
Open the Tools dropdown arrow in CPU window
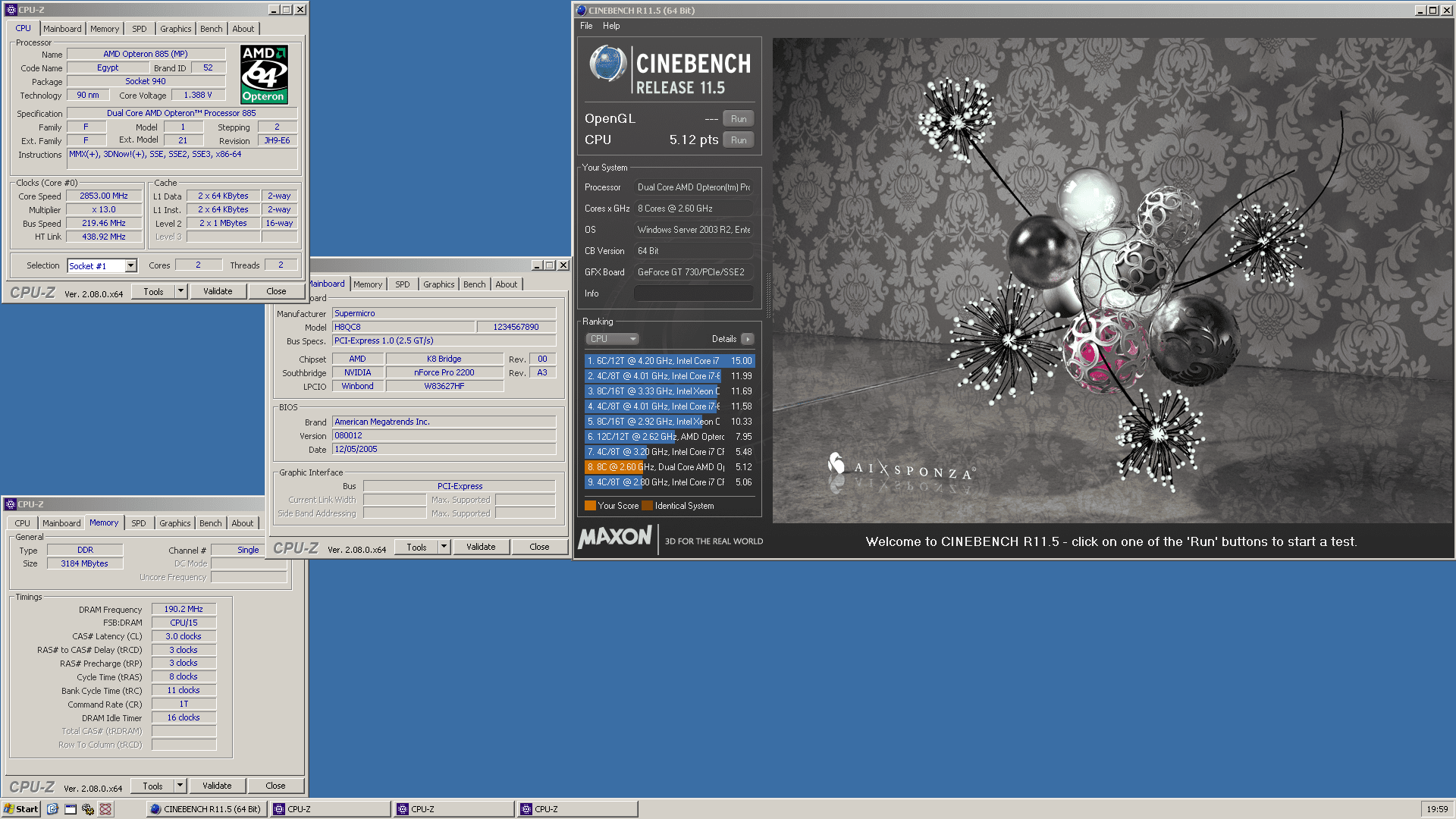180,291
